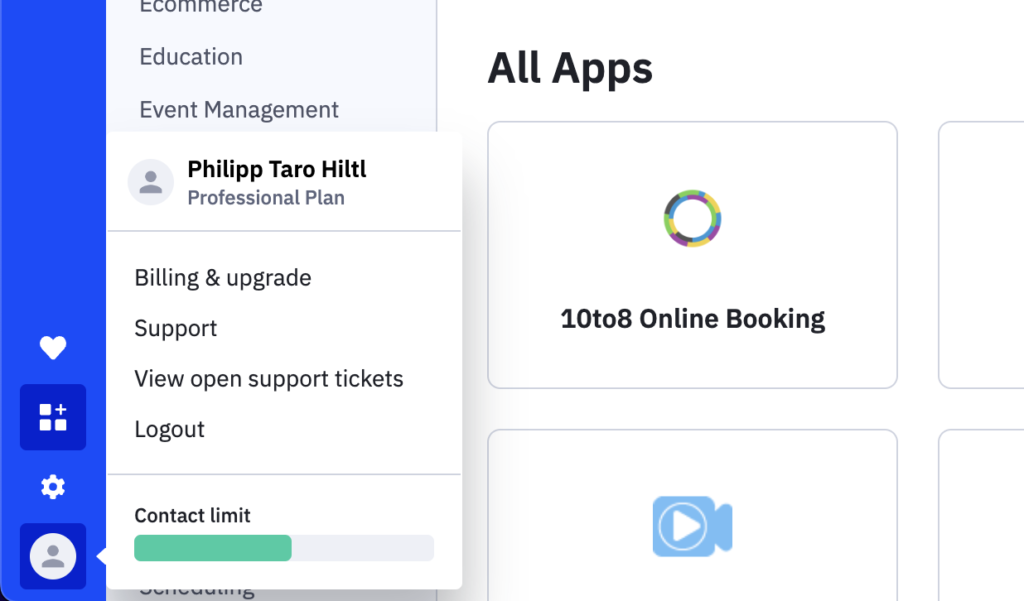This screenshot has width=1024, height=601.
Task: Select View open support tickets
Action: 269,379
